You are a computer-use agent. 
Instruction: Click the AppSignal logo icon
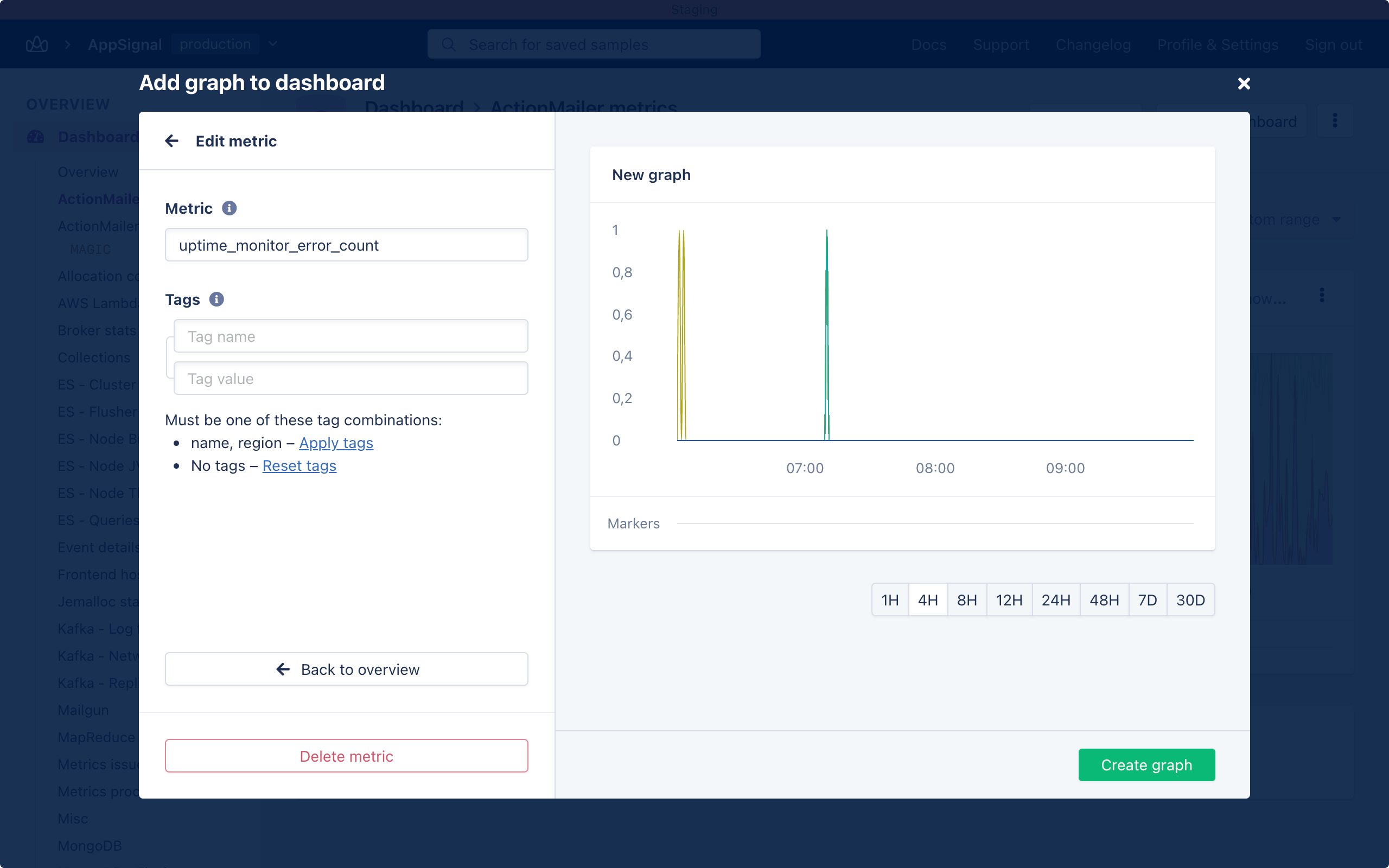click(x=37, y=44)
